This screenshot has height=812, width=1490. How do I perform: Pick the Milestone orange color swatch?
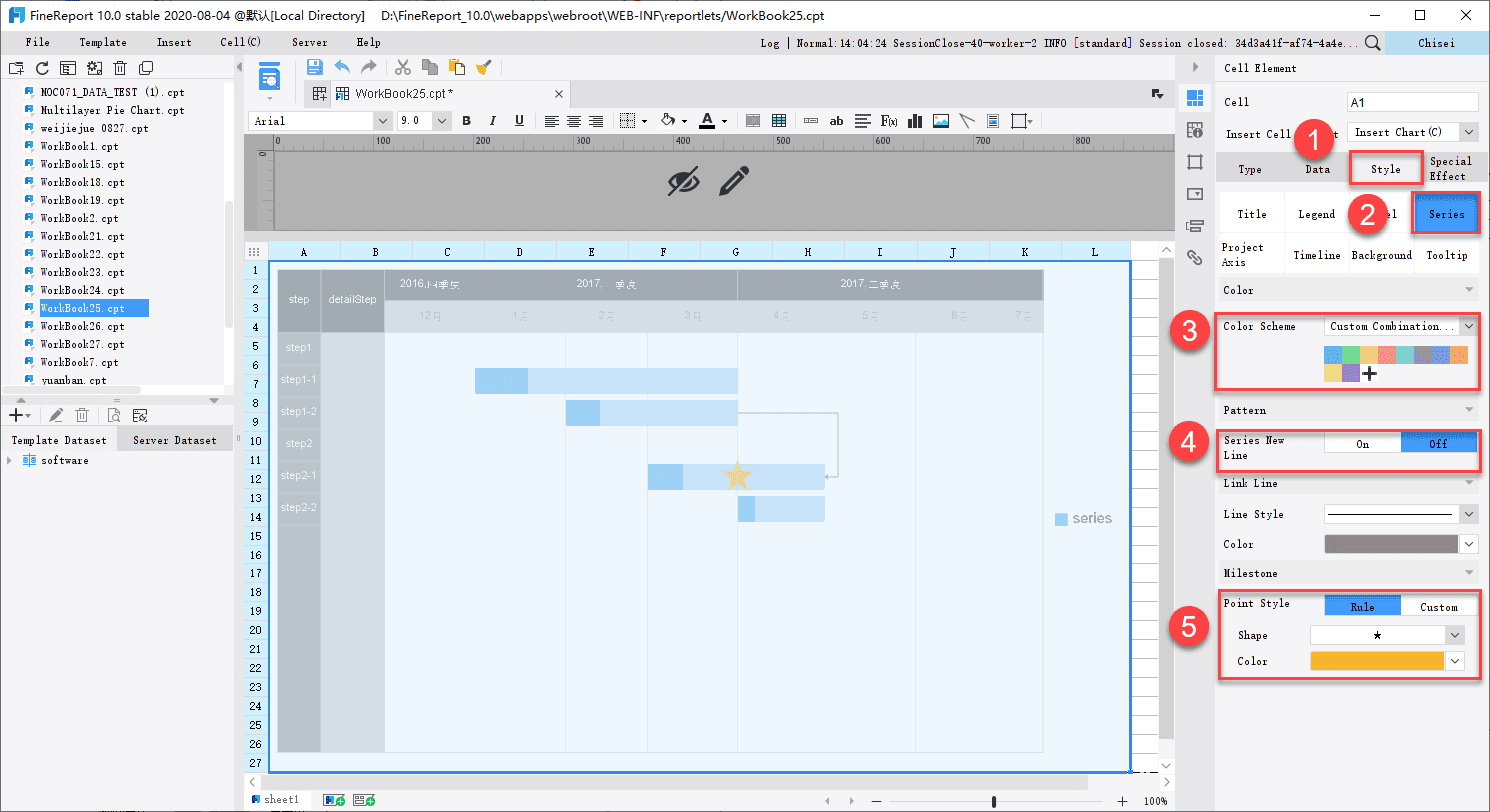click(1377, 661)
